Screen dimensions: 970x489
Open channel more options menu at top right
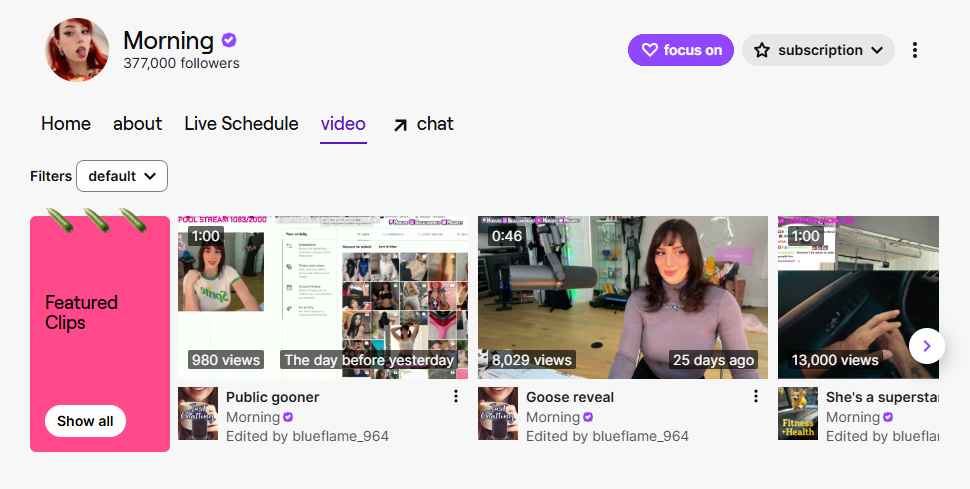click(914, 50)
